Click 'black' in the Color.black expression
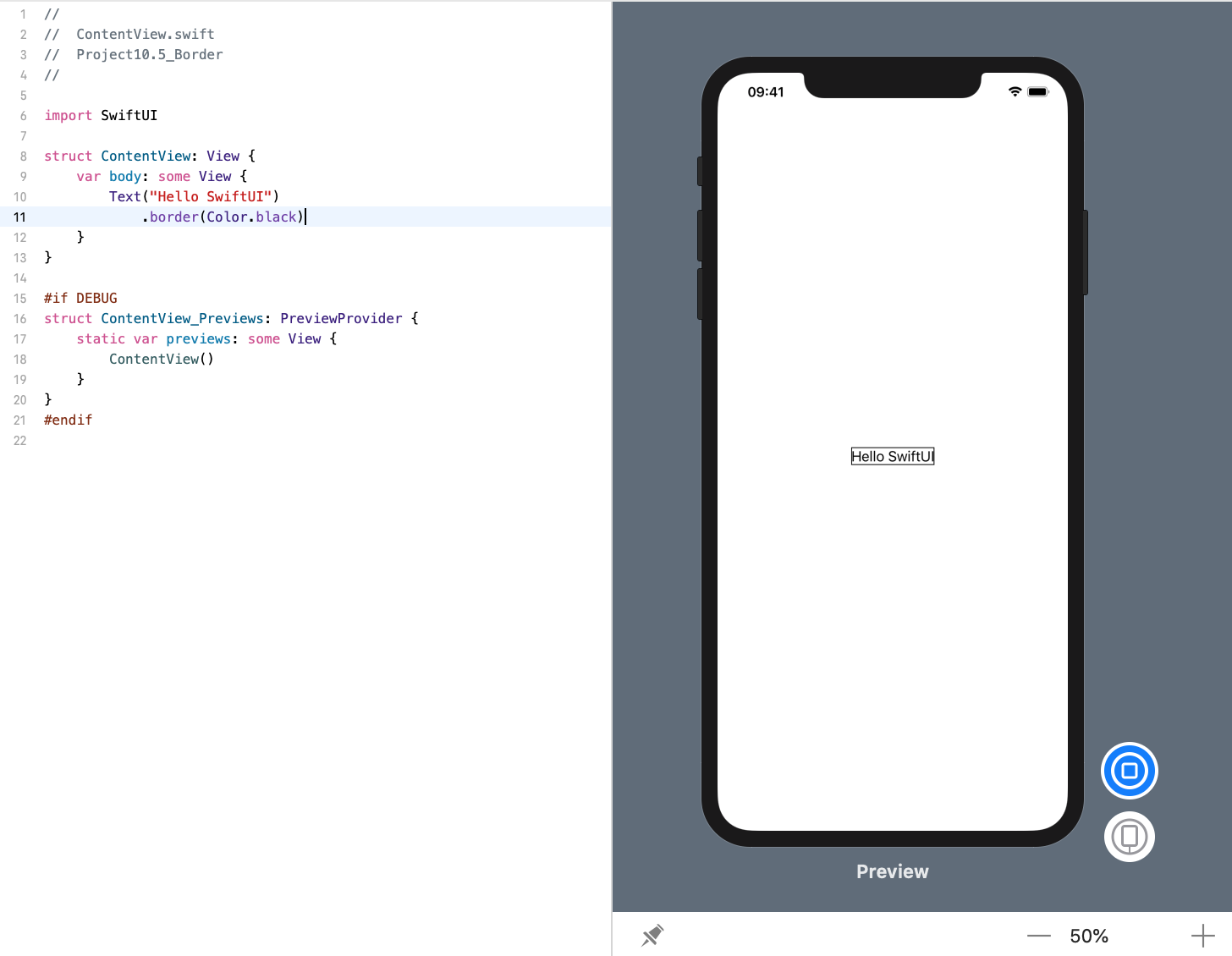 (x=276, y=217)
